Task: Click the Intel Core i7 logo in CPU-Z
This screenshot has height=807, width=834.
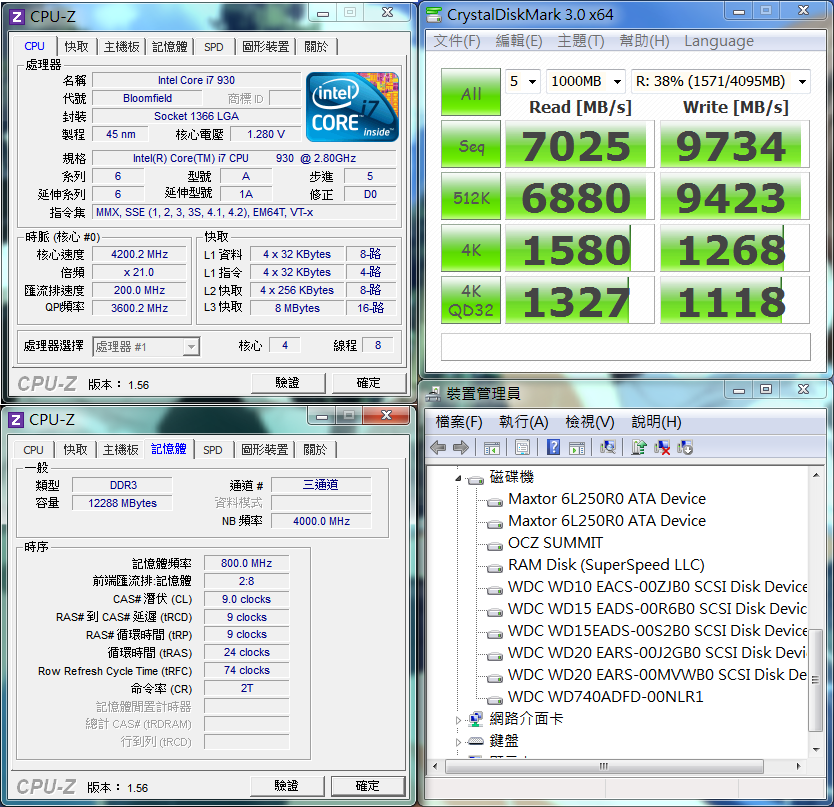Action: coord(352,107)
